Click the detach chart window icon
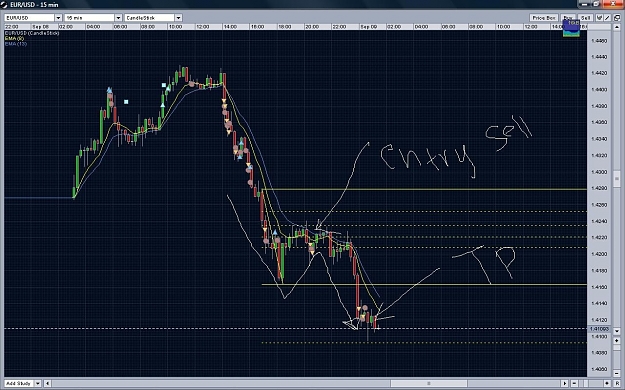The height and width of the screenshot is (390, 625). click(617, 18)
